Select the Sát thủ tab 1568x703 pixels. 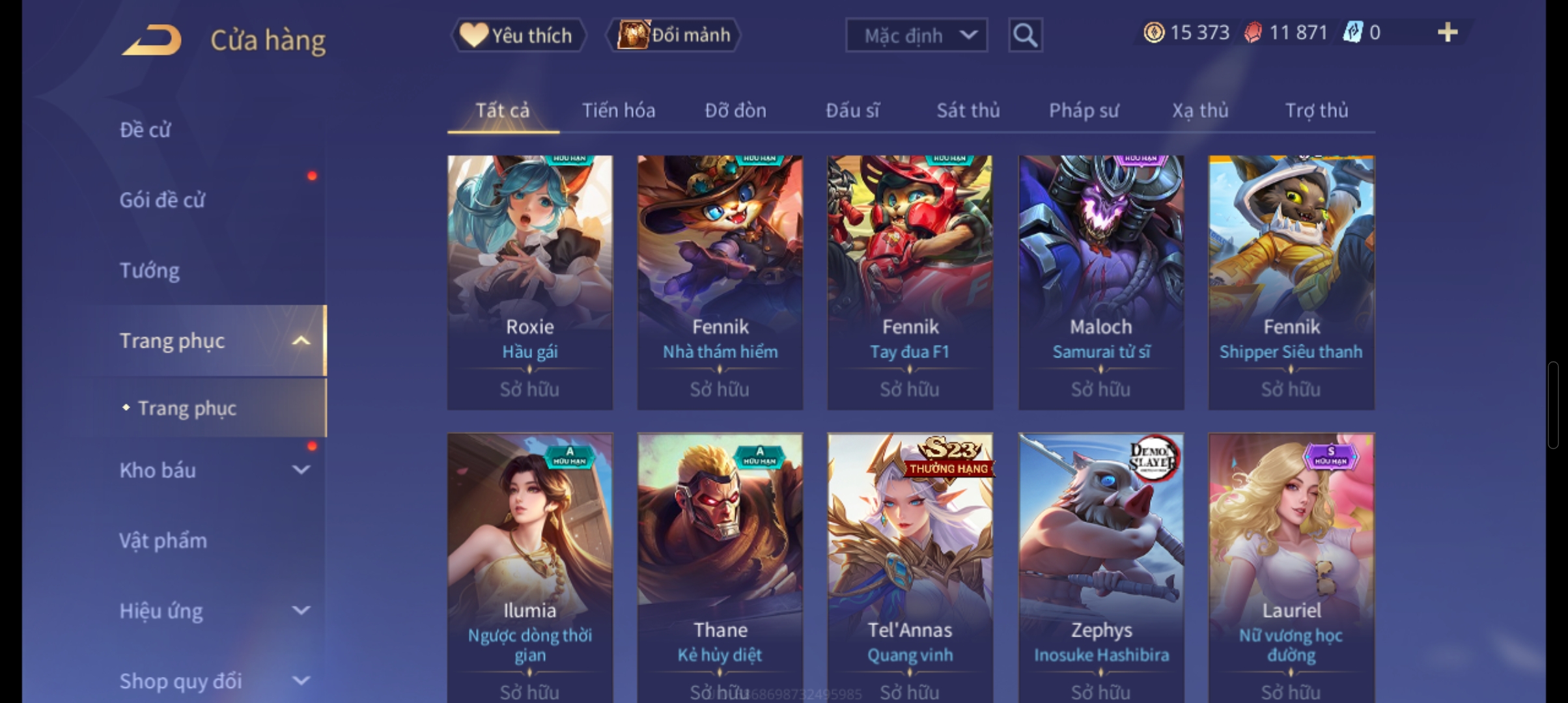968,111
